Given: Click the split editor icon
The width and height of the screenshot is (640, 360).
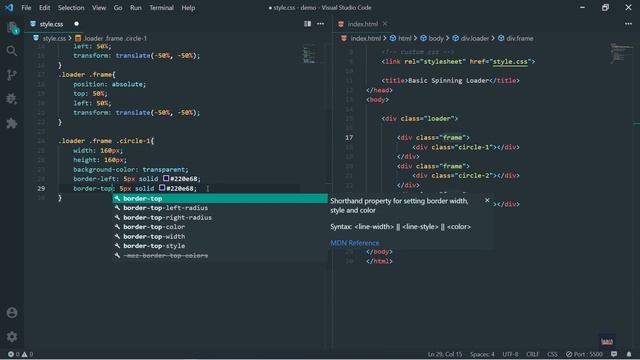Looking at the screenshot, I should tap(307, 24).
